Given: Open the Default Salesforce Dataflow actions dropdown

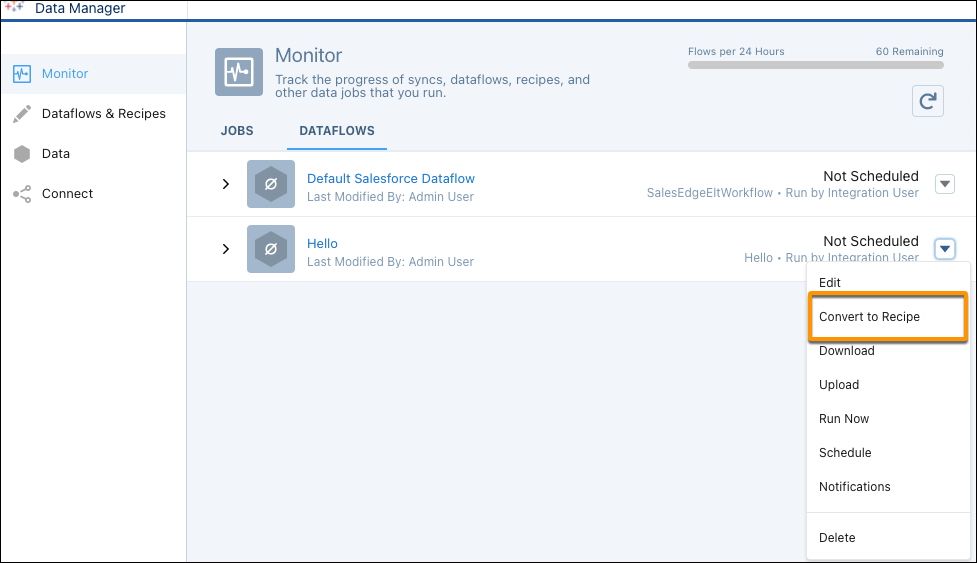Looking at the screenshot, I should (x=945, y=184).
